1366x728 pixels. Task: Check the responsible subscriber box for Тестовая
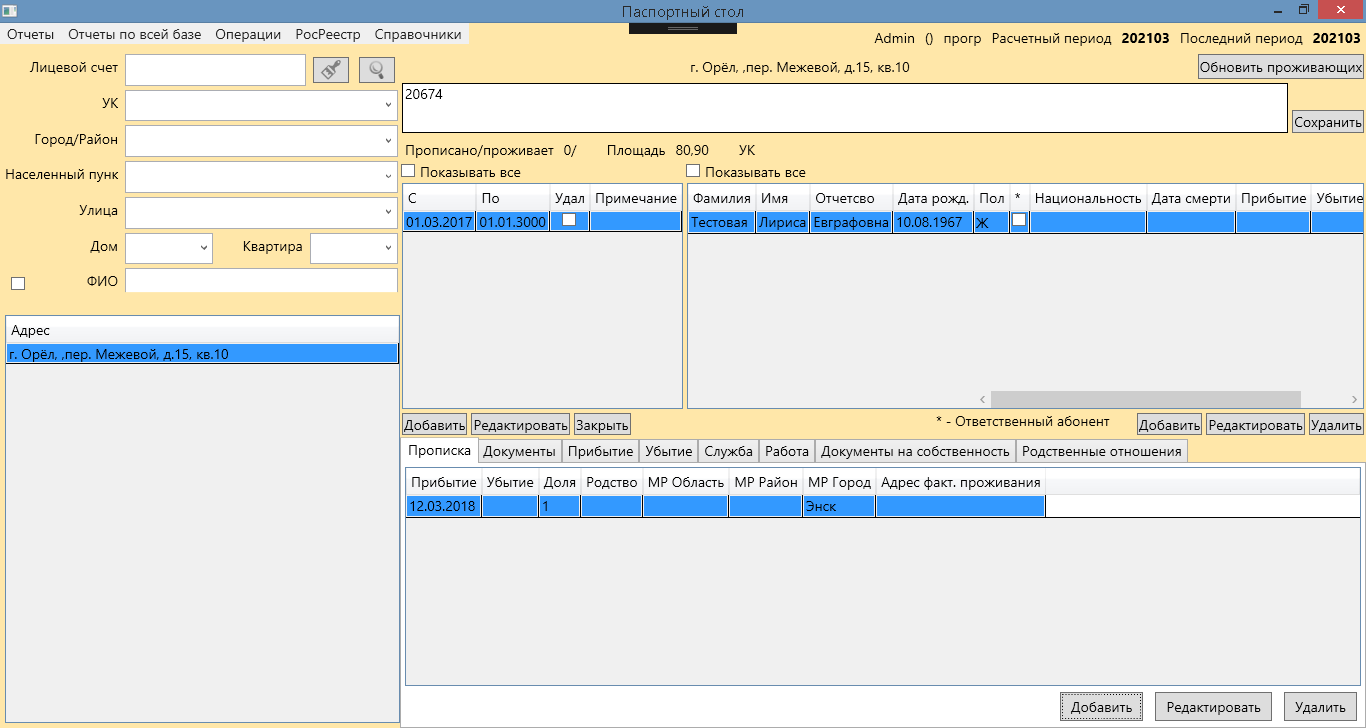(x=1019, y=221)
